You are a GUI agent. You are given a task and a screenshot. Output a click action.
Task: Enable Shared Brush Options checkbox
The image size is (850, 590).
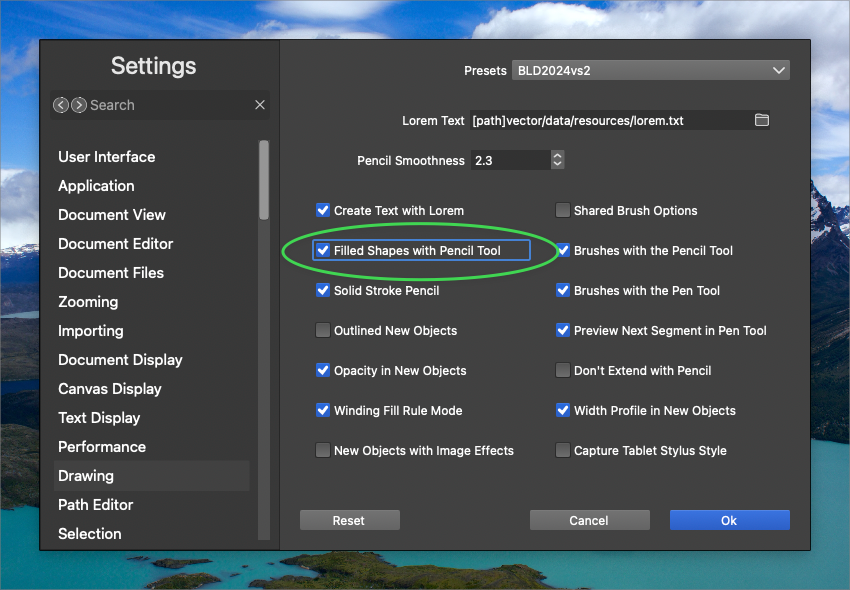pos(563,211)
